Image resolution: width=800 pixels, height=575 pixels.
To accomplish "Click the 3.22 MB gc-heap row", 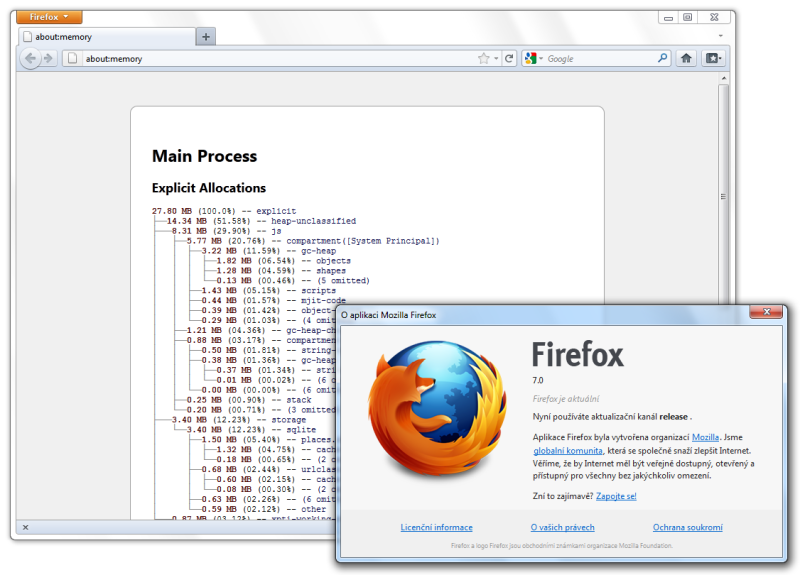I will coord(268,251).
